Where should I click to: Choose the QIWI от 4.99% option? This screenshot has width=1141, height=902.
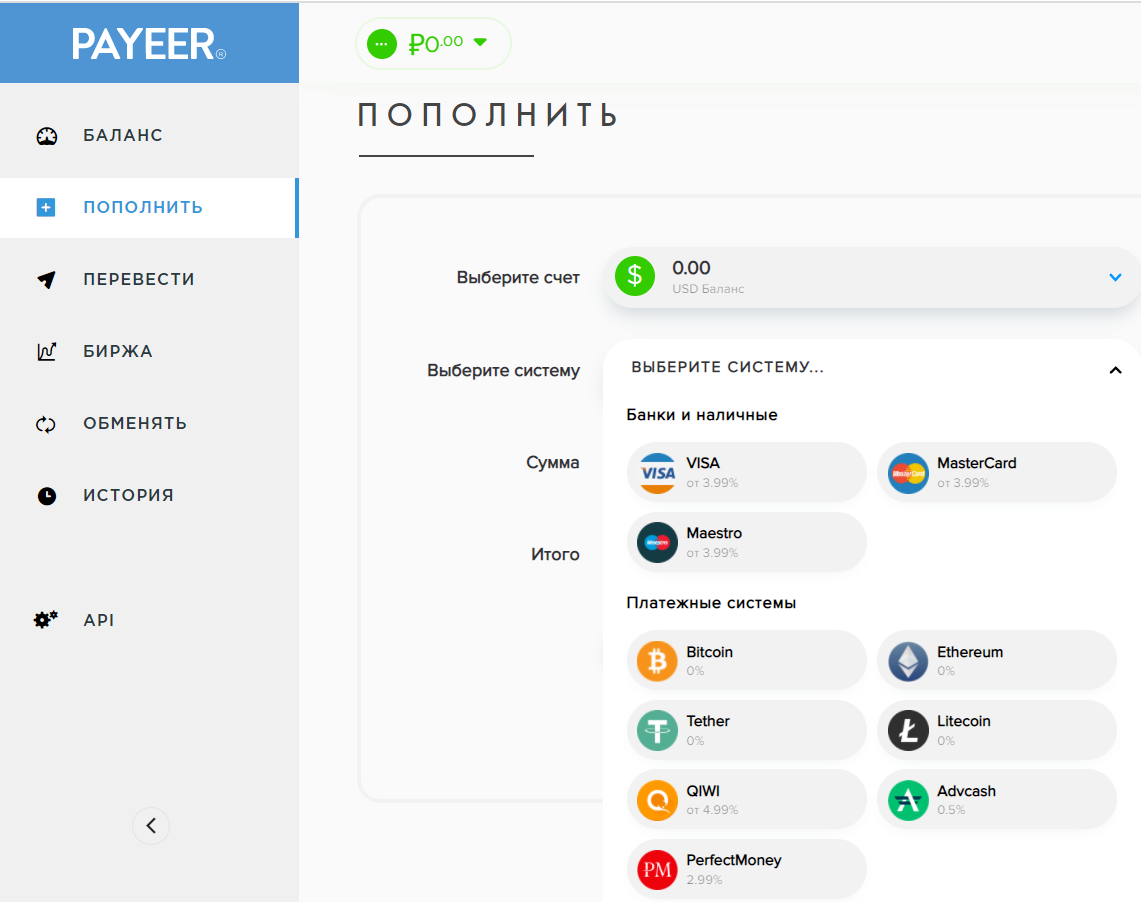click(x=747, y=800)
